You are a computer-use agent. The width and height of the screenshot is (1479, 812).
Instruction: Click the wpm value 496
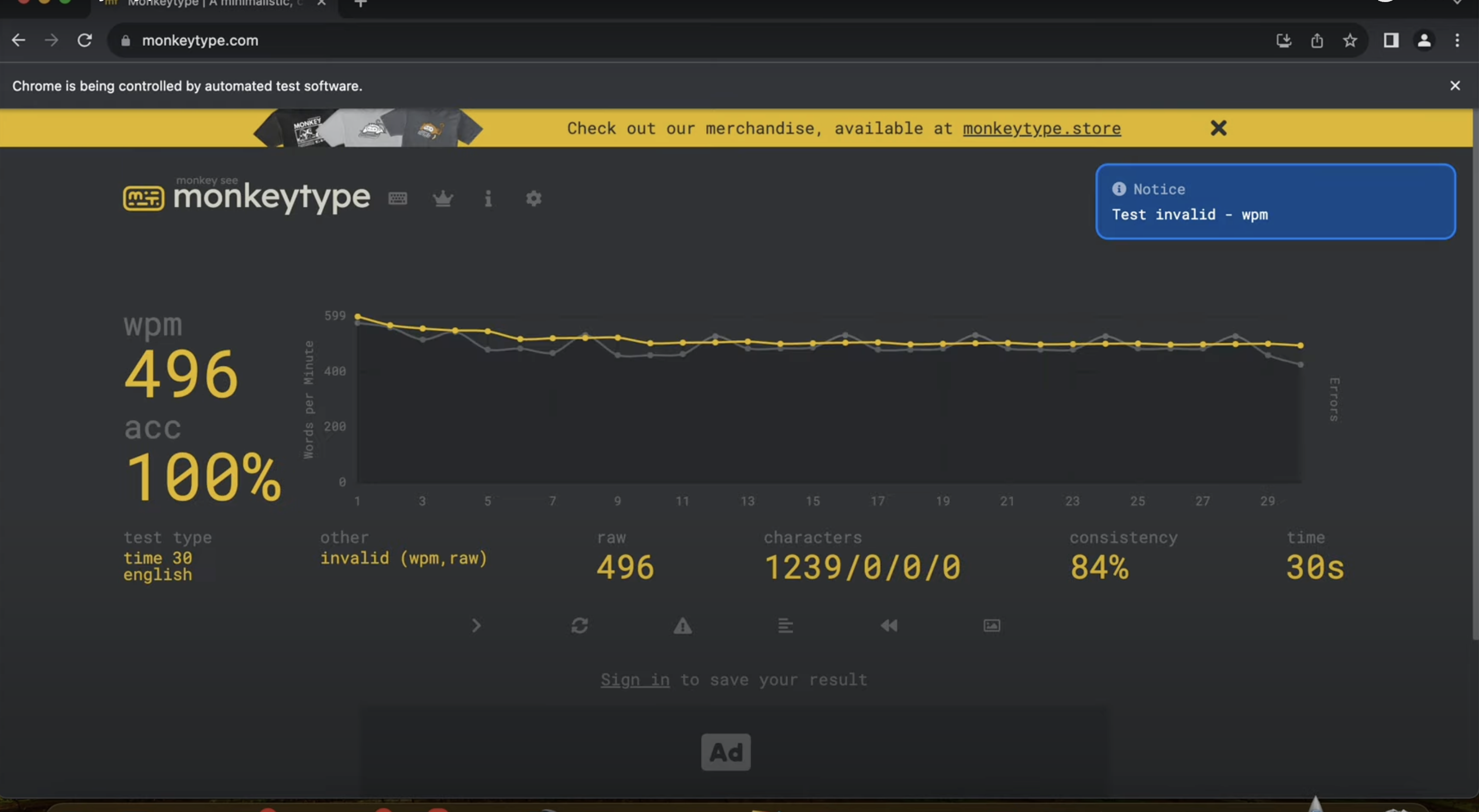tap(181, 375)
